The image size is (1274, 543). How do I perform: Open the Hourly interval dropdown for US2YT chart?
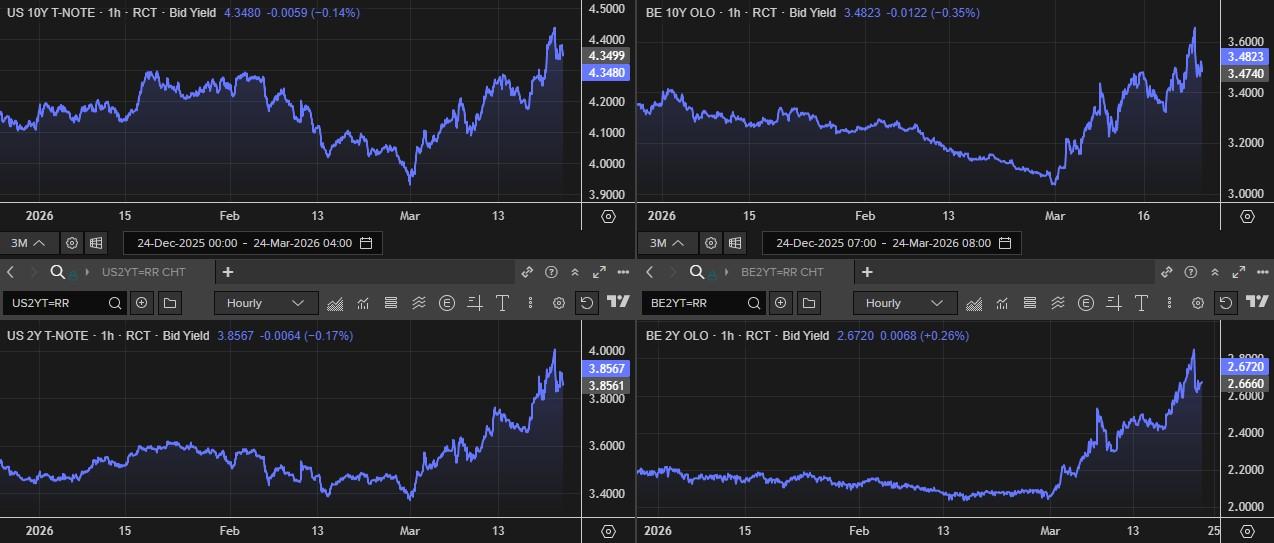click(x=265, y=303)
